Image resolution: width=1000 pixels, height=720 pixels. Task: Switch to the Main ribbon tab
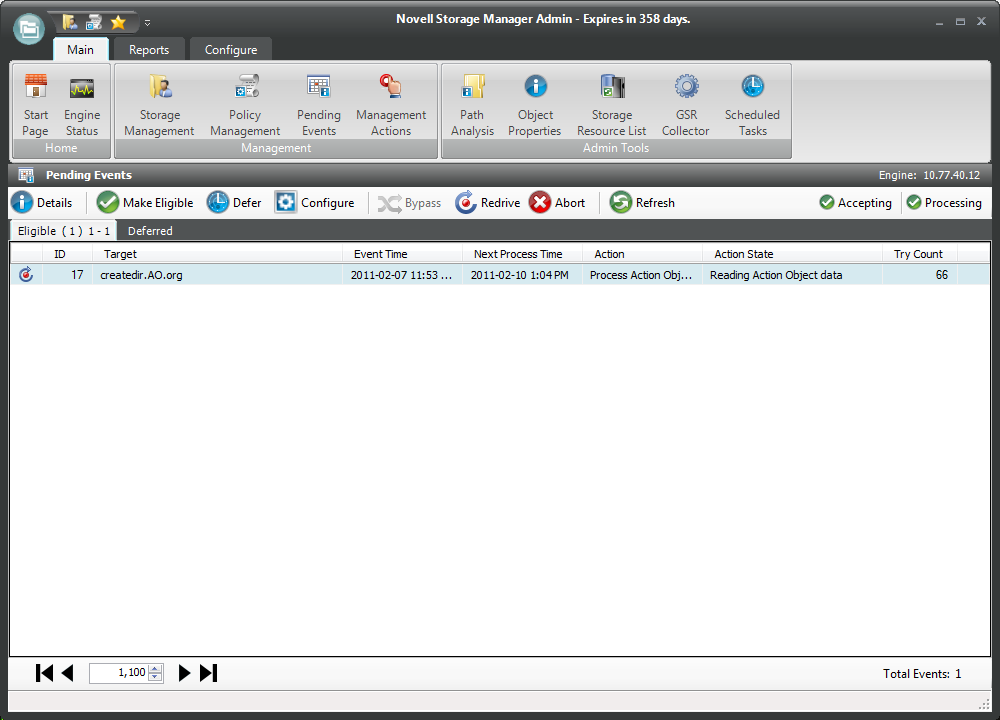click(x=80, y=50)
